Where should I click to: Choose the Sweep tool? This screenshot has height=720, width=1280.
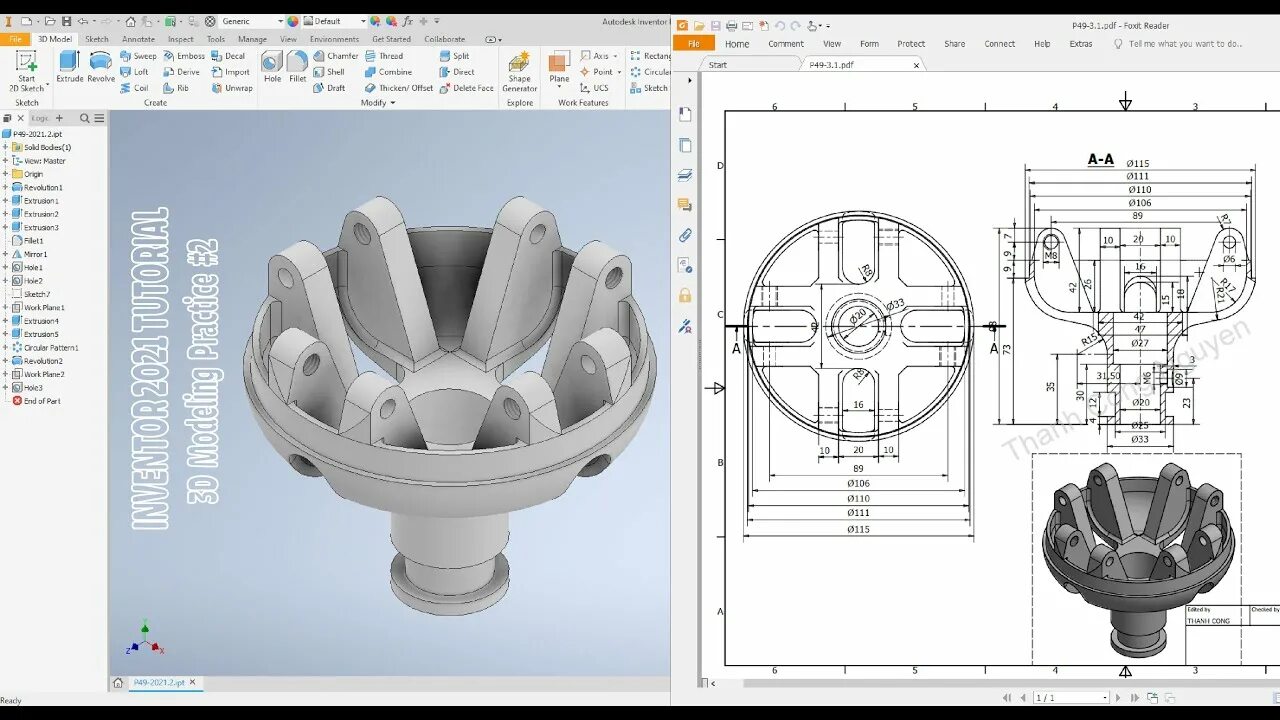138,56
